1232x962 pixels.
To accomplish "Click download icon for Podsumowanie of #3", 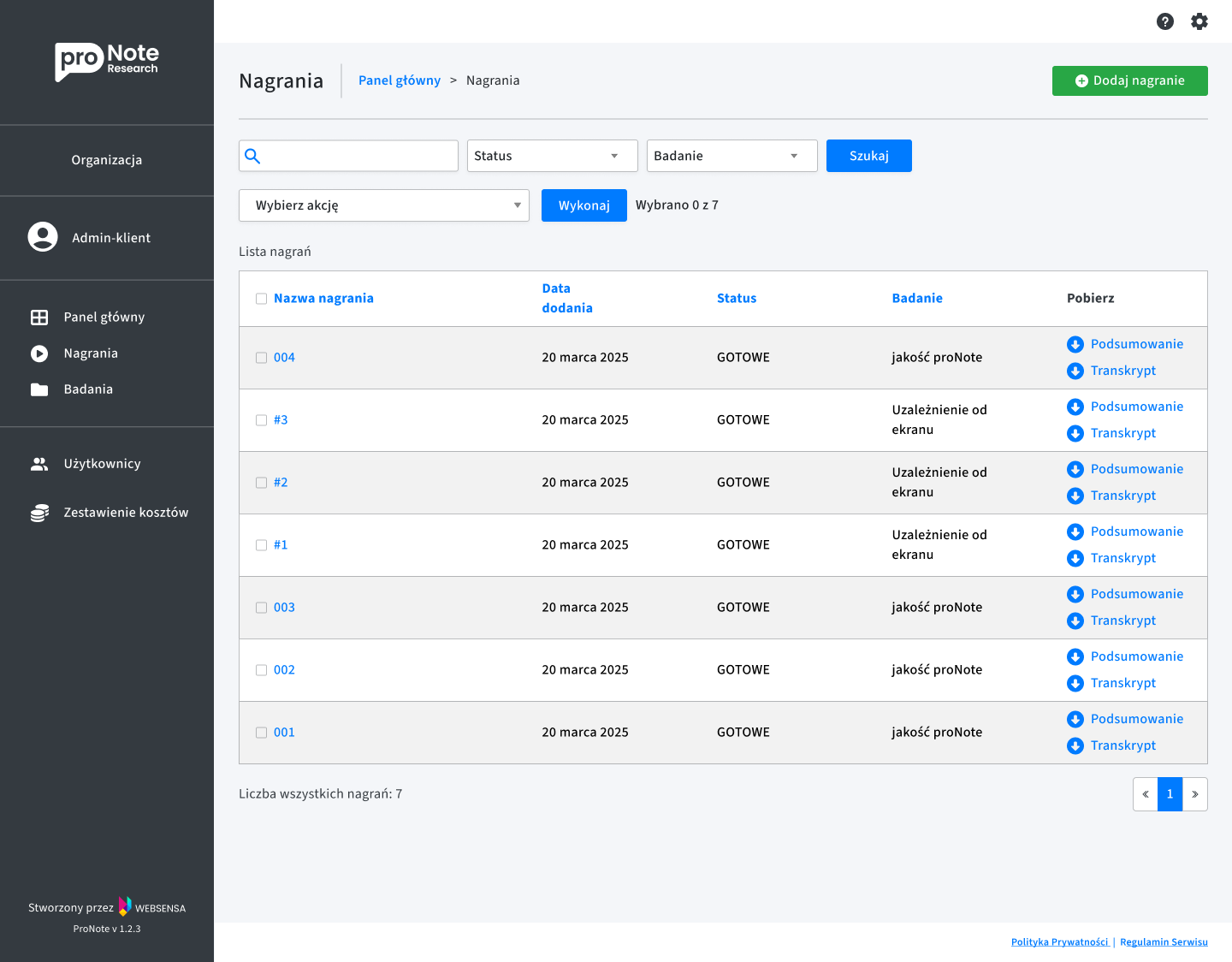I will coord(1075,407).
